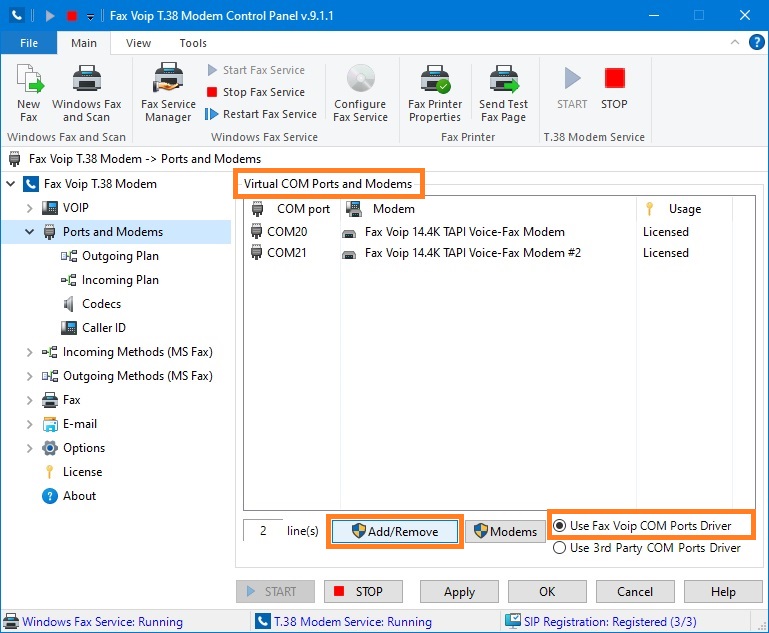Open Fax Printer Properties
Viewport: 769px width, 633px height.
(435, 93)
